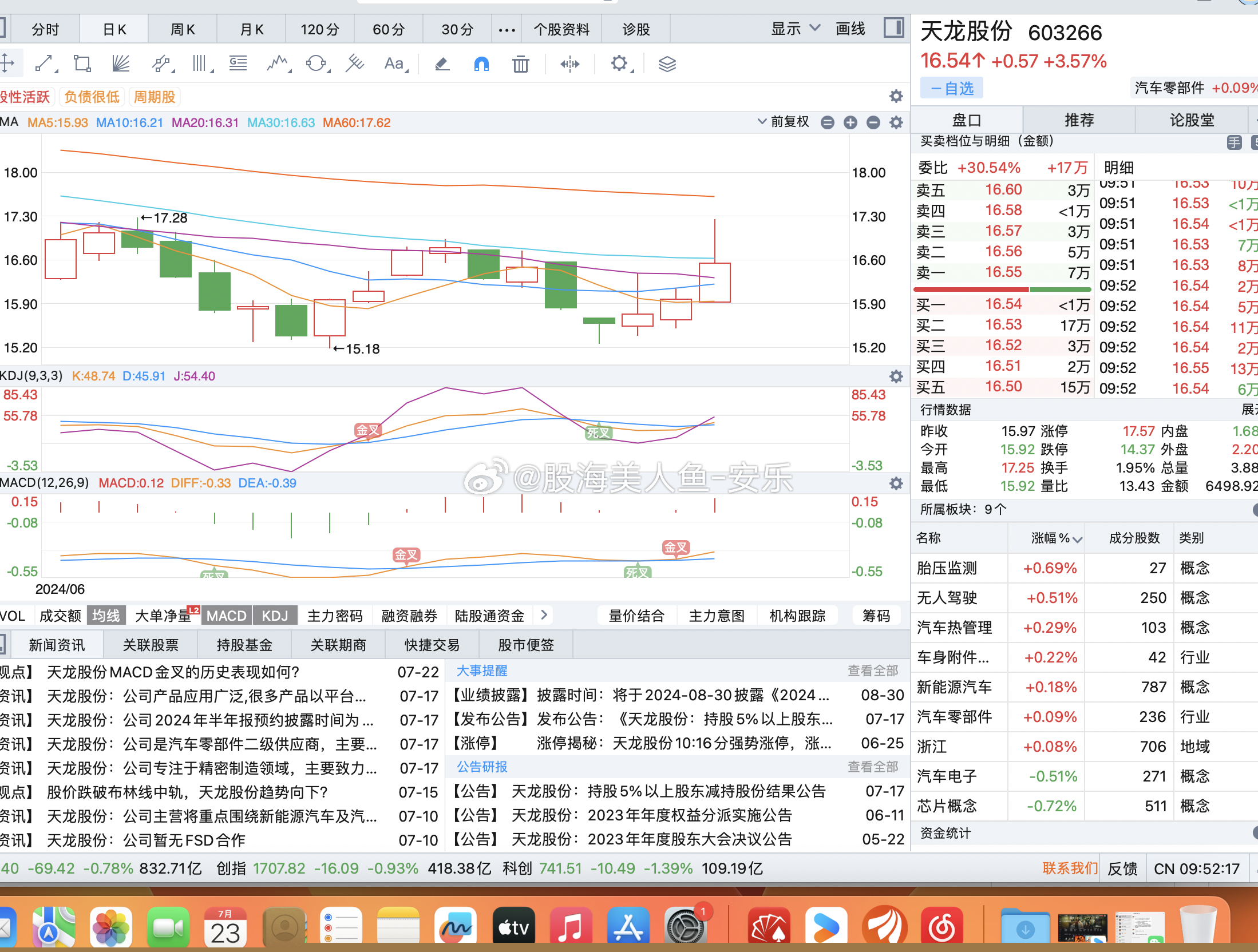Select the crossed ruler lines drawing tool

pyautogui.click(x=355, y=64)
